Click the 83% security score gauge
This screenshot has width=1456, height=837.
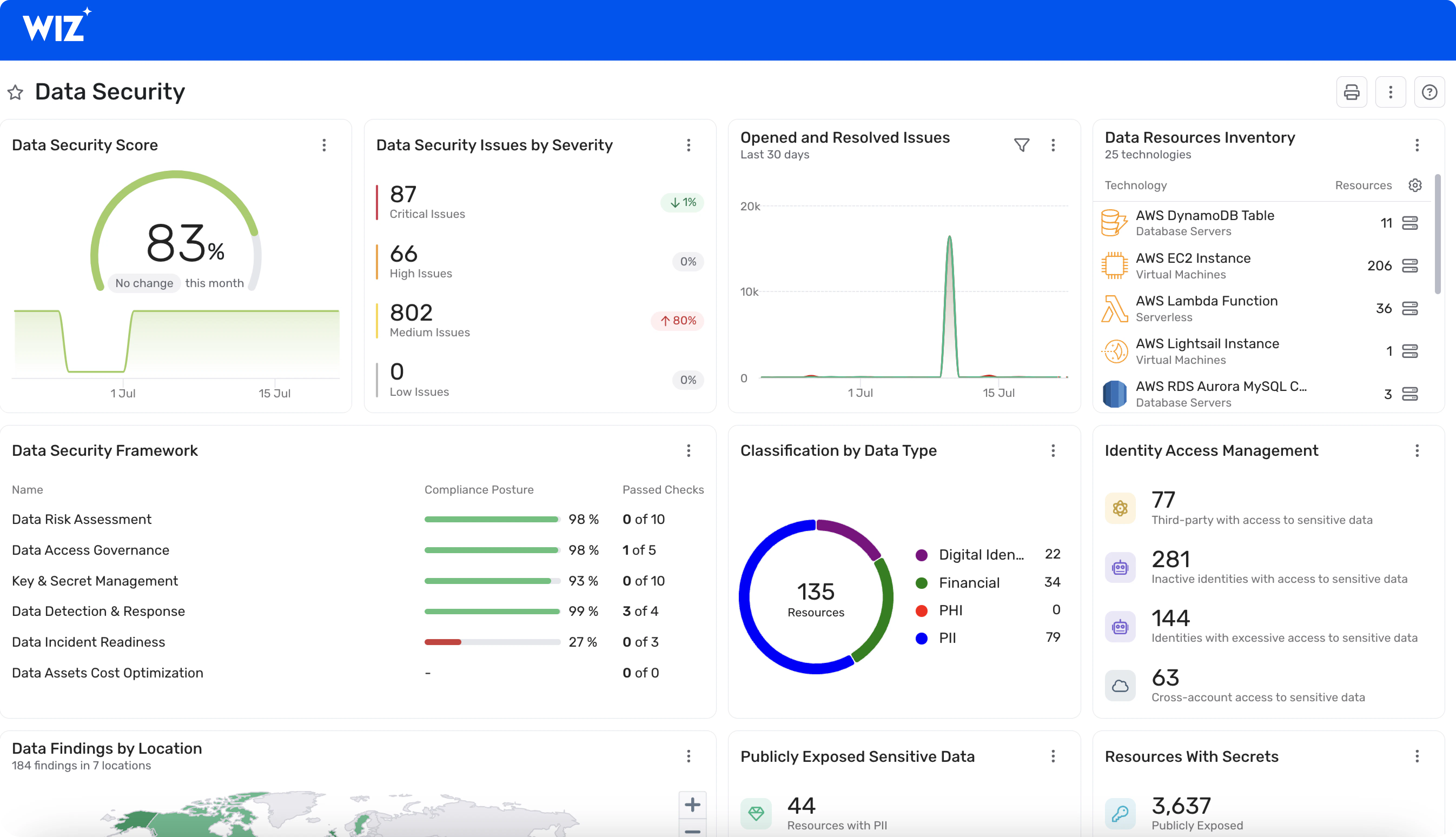[176, 230]
